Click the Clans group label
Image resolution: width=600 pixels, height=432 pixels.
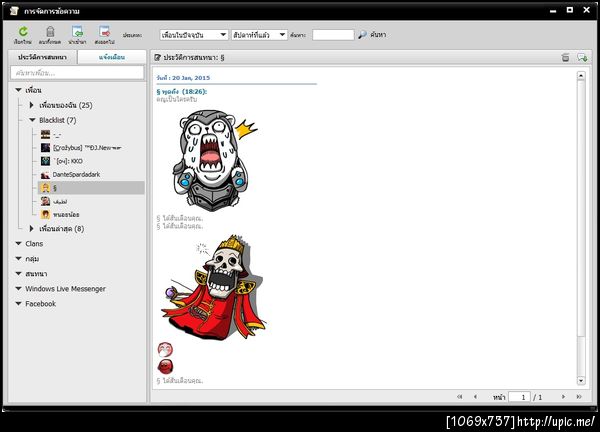coord(34,244)
